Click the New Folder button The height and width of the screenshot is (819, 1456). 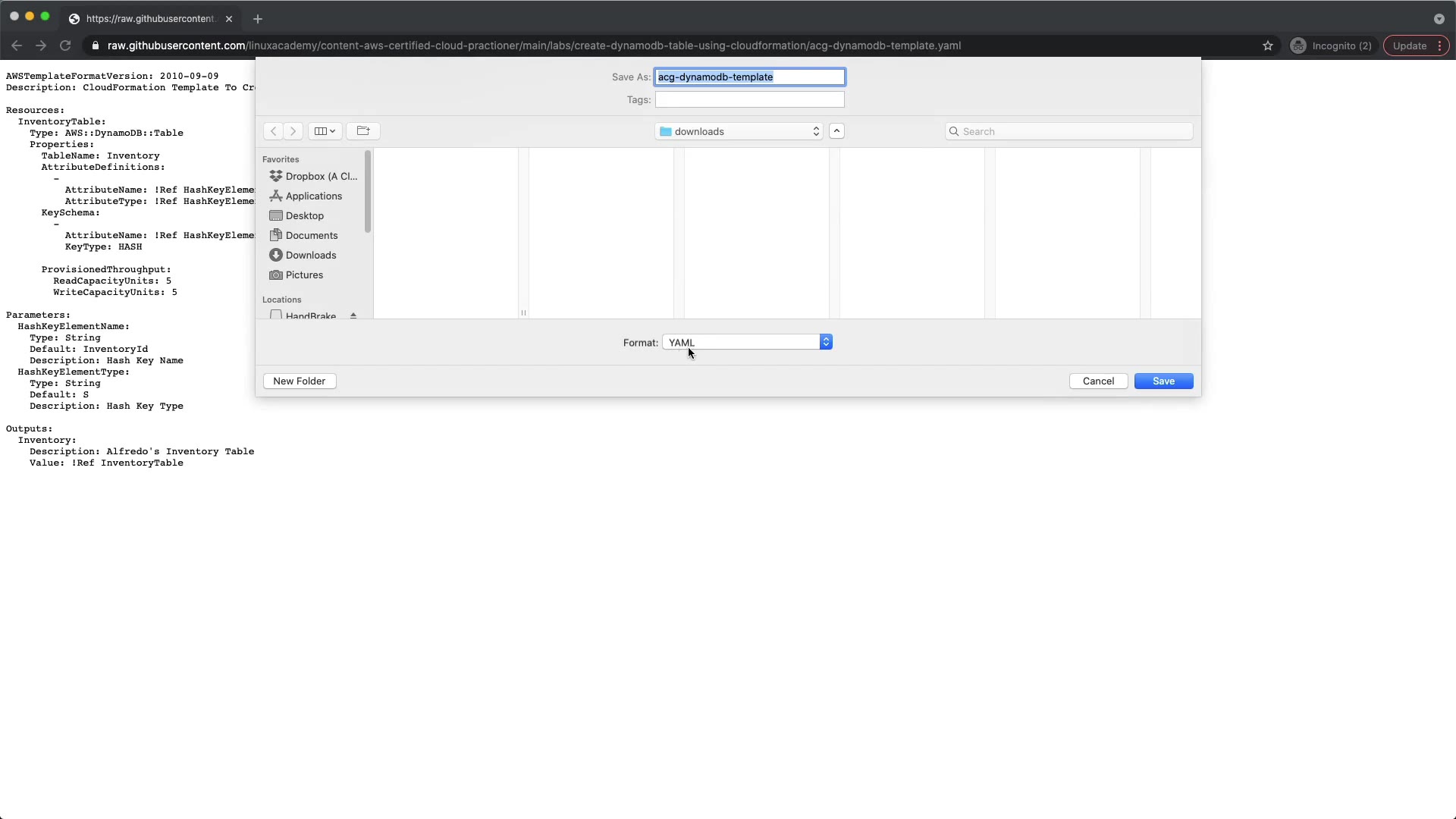pyautogui.click(x=300, y=381)
